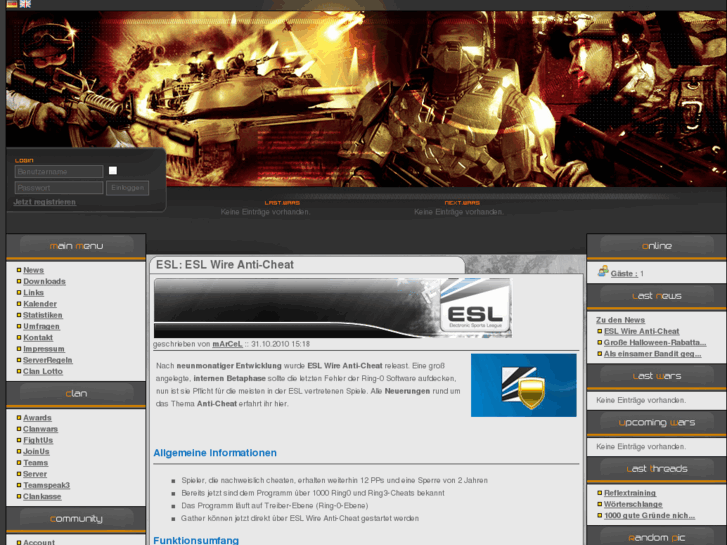Click the Allgemeine Informationen heading
This screenshot has width=727, height=545.
pos(215,453)
